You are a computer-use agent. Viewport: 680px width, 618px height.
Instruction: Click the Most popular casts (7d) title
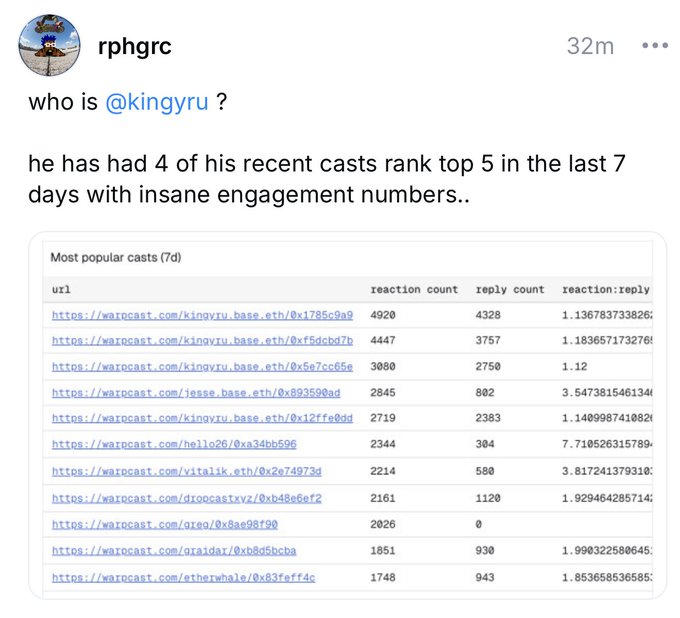(116, 258)
